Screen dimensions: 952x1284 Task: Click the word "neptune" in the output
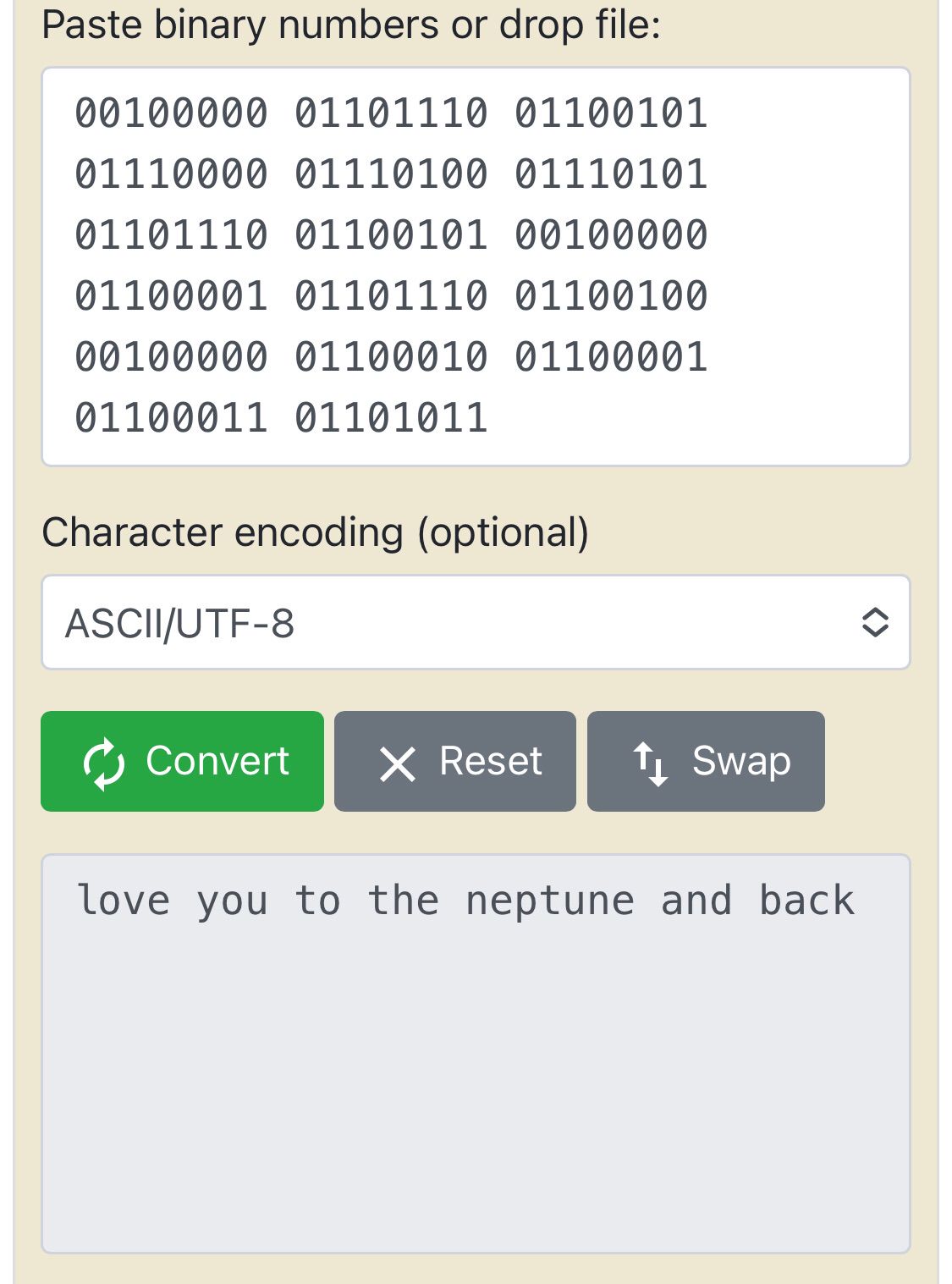[x=549, y=901]
